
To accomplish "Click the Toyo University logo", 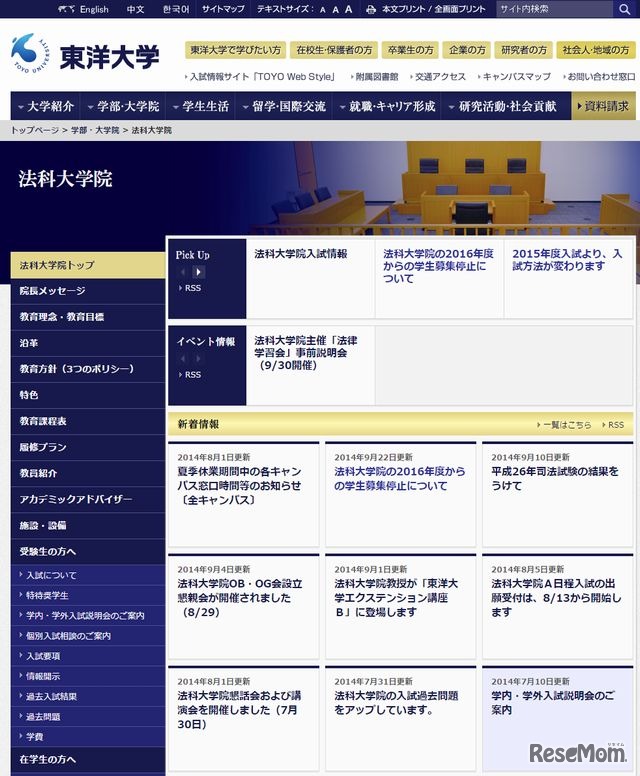I will point(85,55).
